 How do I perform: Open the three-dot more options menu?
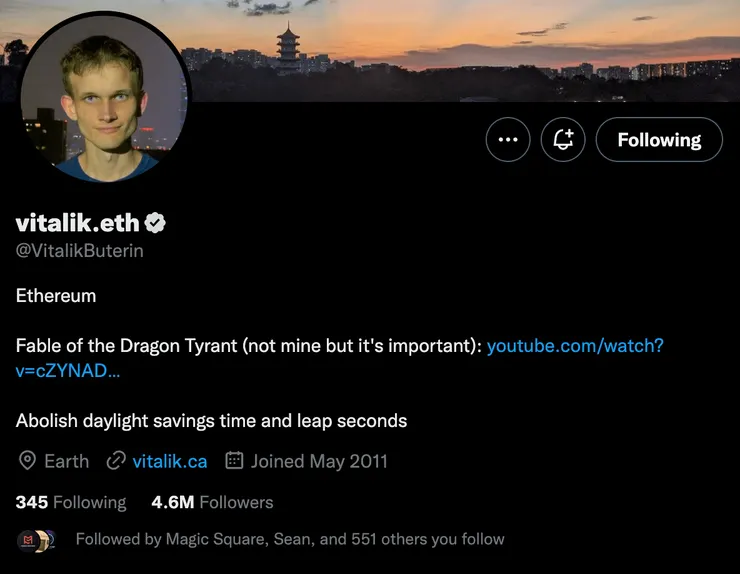(508, 140)
